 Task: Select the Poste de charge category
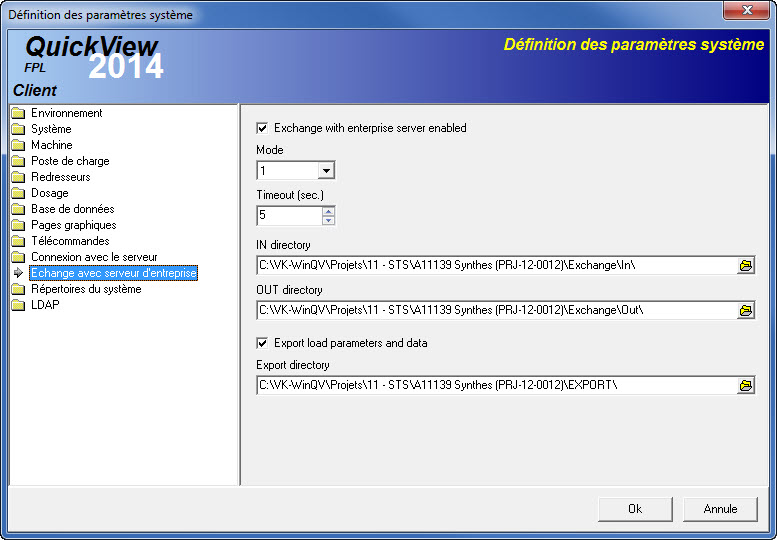pos(70,161)
